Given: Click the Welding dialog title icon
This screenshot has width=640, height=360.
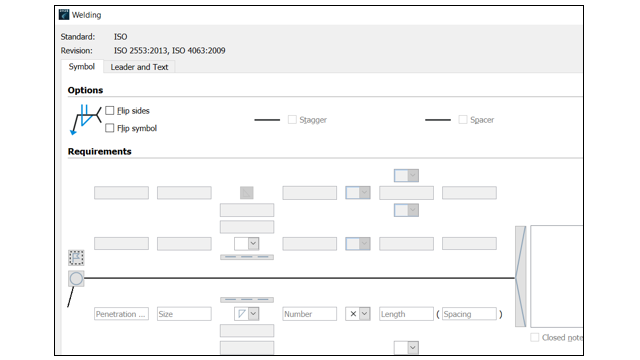Looking at the screenshot, I should click(64, 15).
